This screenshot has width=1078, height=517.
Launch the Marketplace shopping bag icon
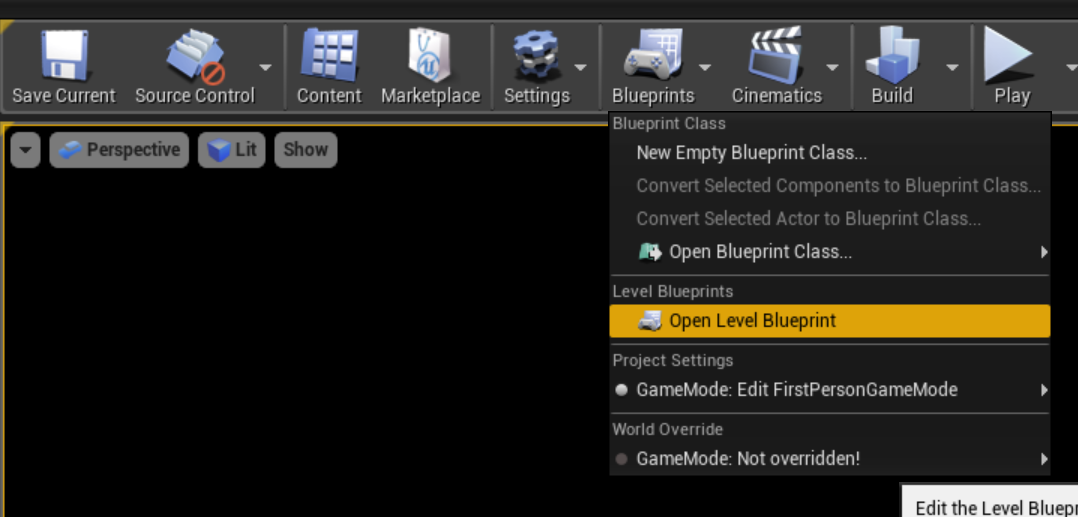(430, 56)
